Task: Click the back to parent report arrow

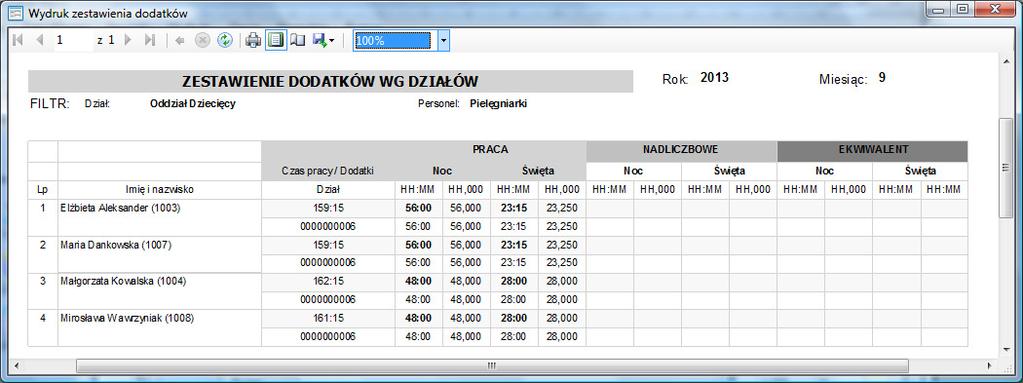Action: 180,40
